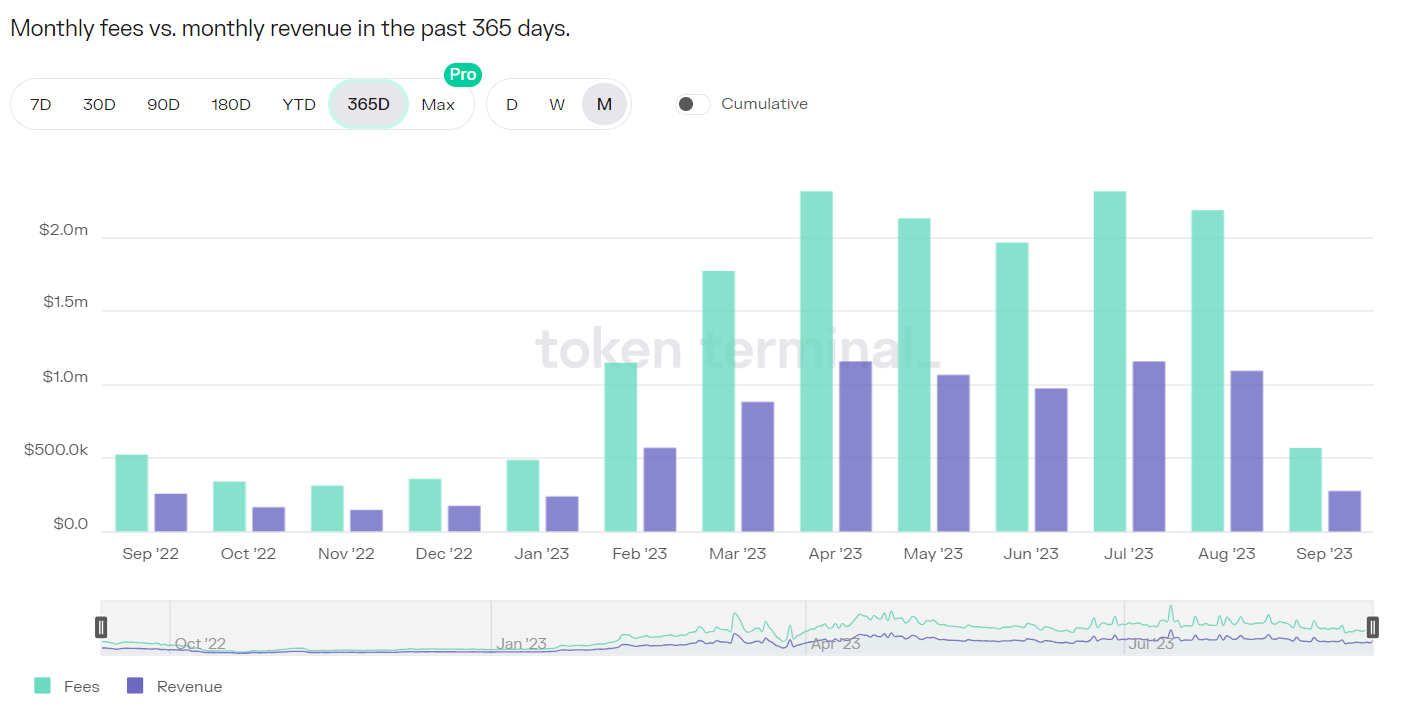
Task: Switch to daily granularity (D)
Action: tap(512, 104)
